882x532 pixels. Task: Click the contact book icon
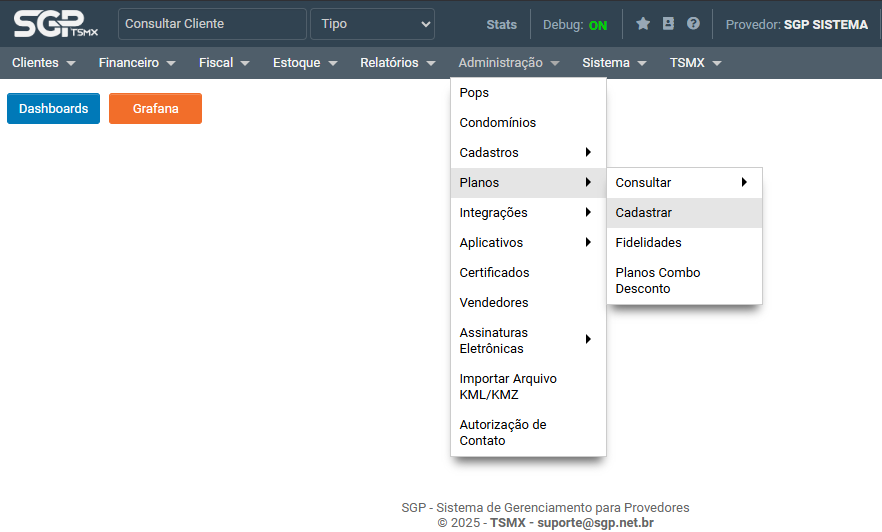[668, 24]
